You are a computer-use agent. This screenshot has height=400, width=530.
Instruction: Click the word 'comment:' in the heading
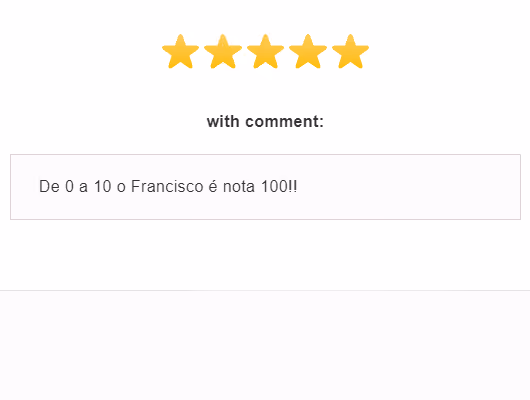click(285, 121)
